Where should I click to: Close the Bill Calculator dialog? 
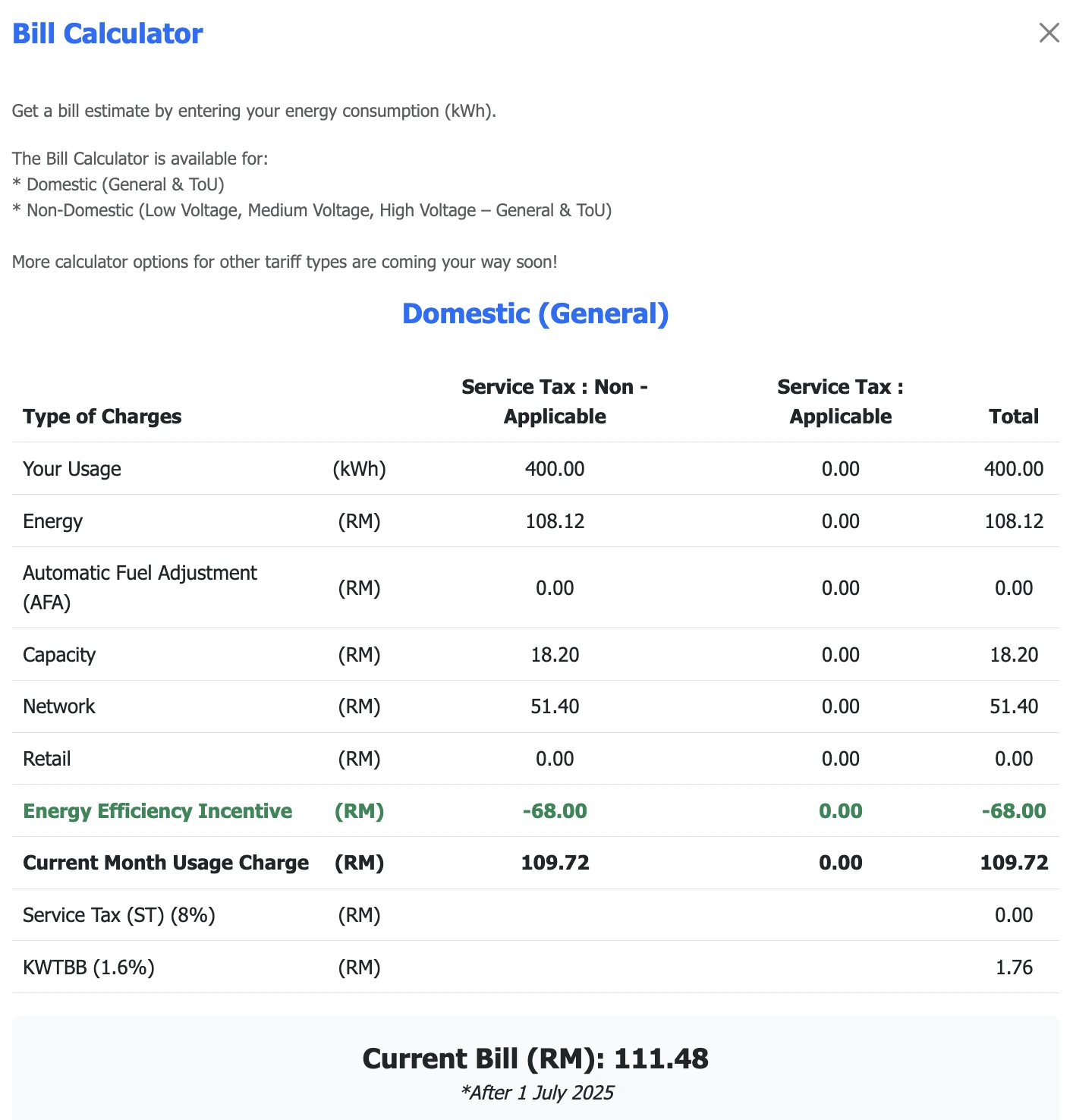[1049, 33]
